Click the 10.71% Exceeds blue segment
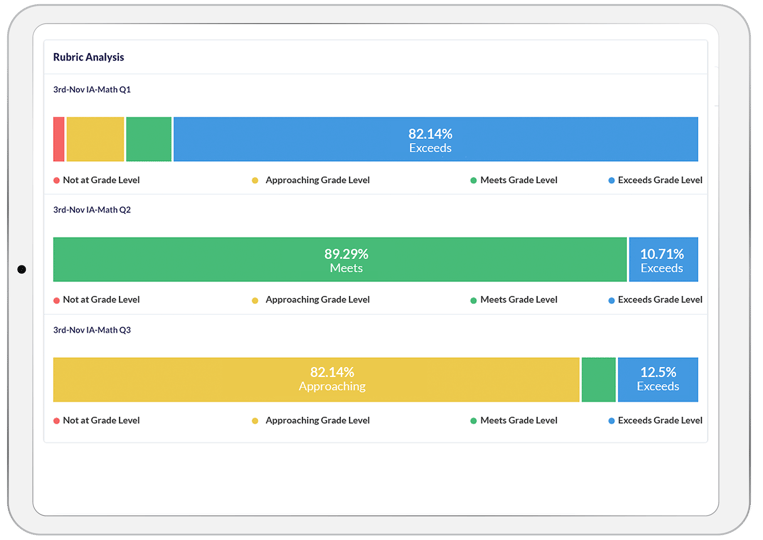 pos(663,259)
